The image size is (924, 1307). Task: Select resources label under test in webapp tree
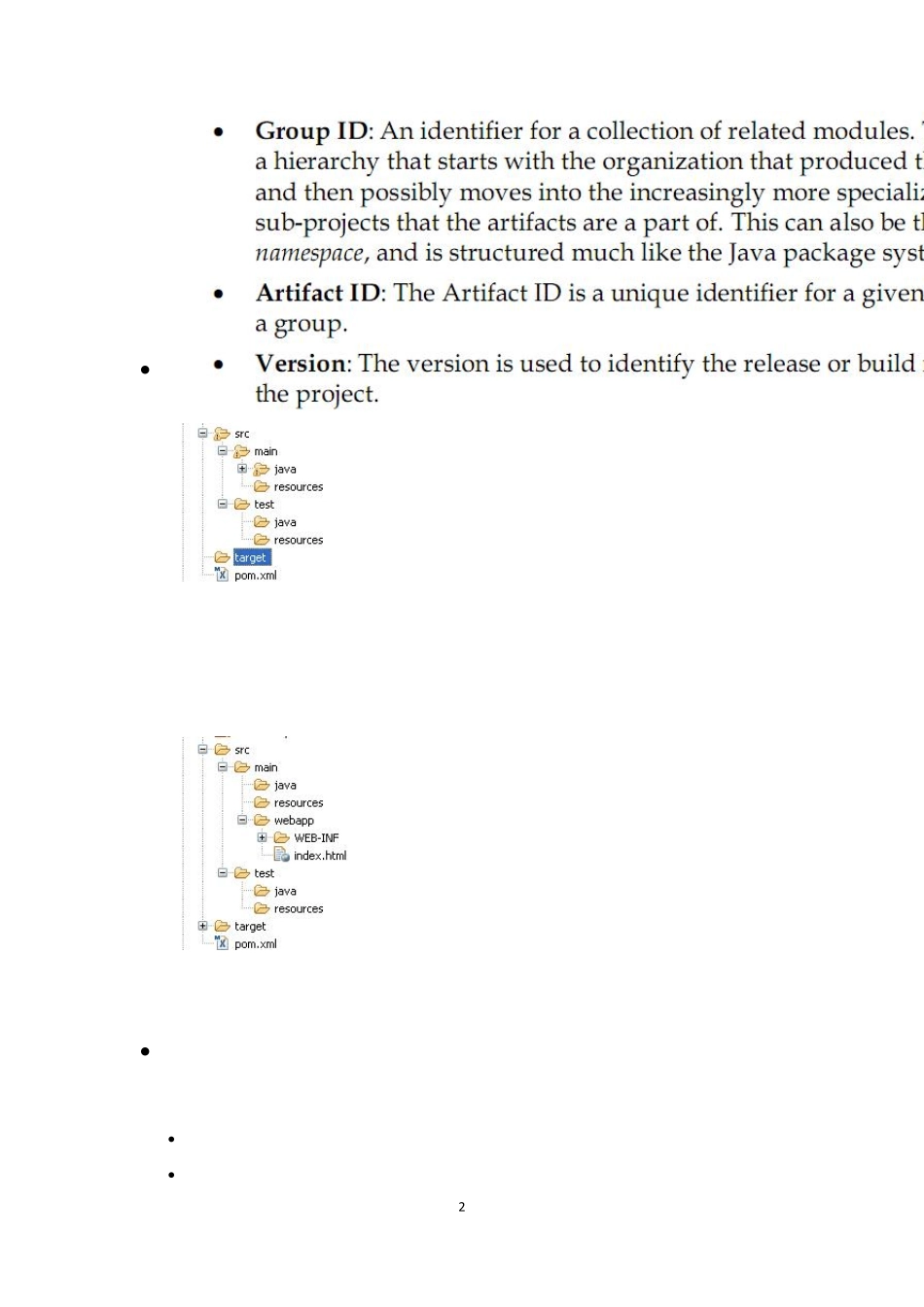tap(299, 909)
